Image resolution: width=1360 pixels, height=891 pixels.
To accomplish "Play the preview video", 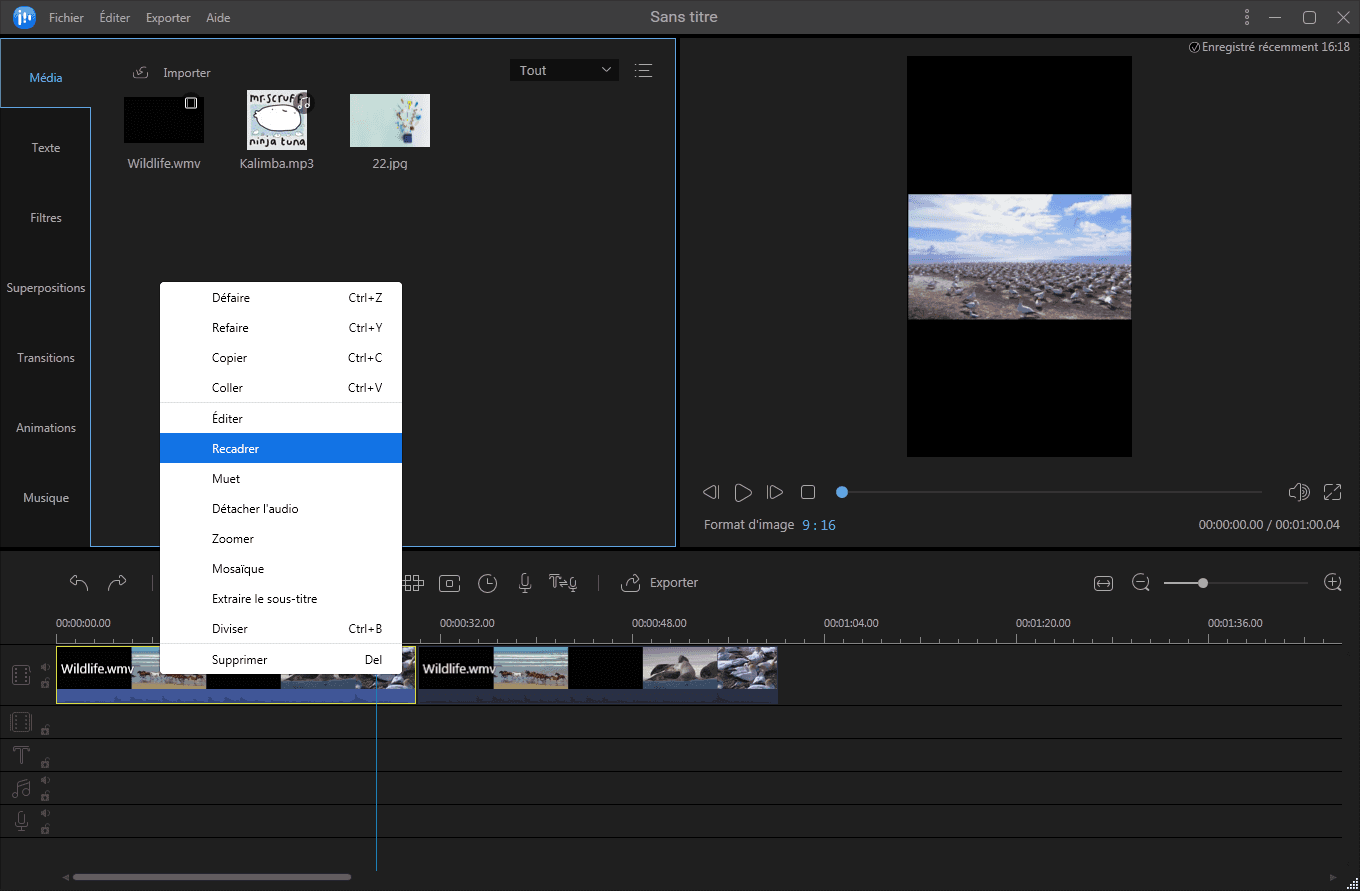I will click(743, 492).
